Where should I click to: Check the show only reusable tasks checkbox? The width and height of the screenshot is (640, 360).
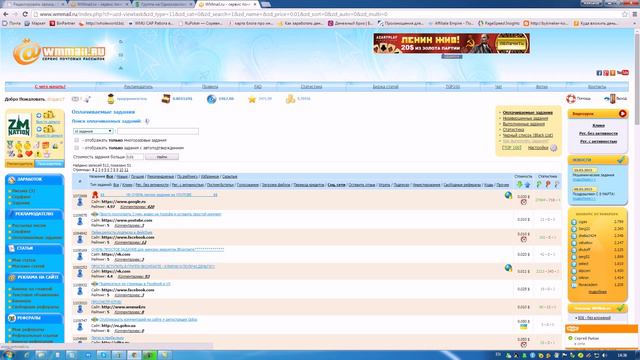pyautogui.click(x=76, y=140)
